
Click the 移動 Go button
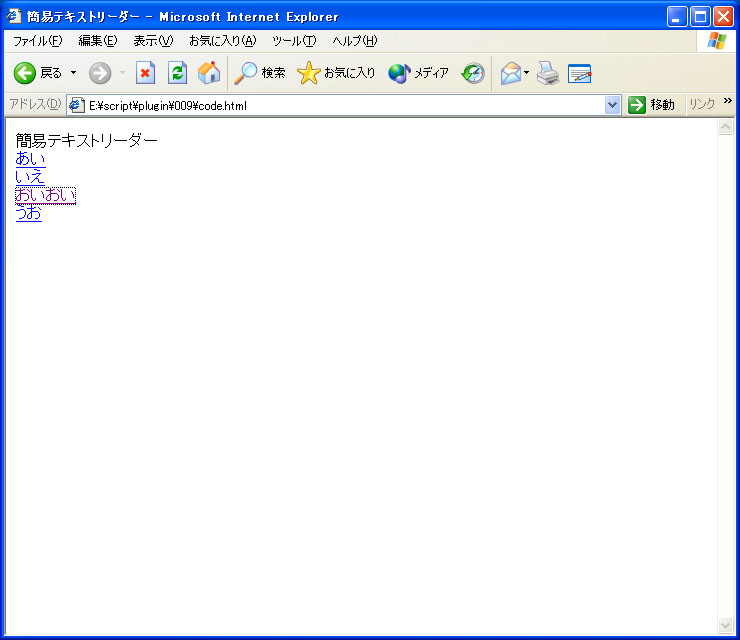pyautogui.click(x=651, y=105)
